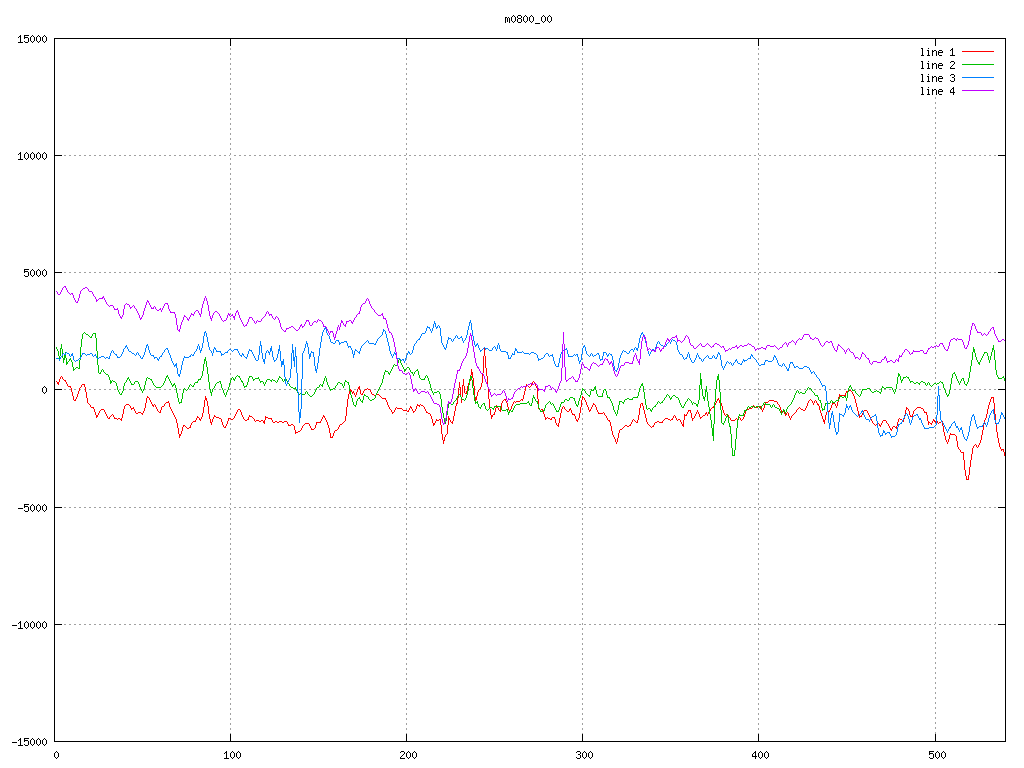Click the y-axis label -10000
Image resolution: width=1024 pixels, height=768 pixels.
pyautogui.click(x=30, y=625)
